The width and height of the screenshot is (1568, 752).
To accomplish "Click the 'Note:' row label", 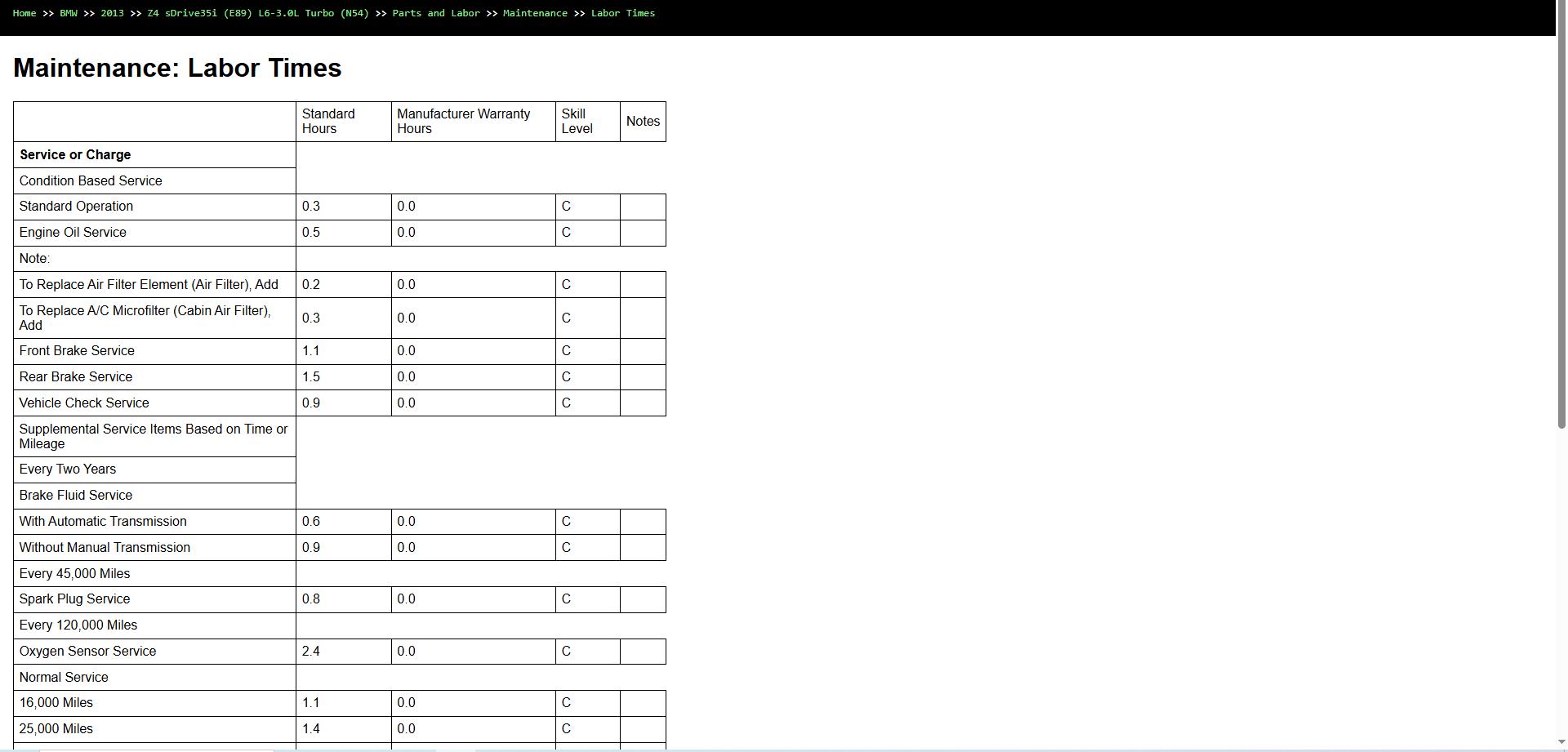I will coord(34,259).
